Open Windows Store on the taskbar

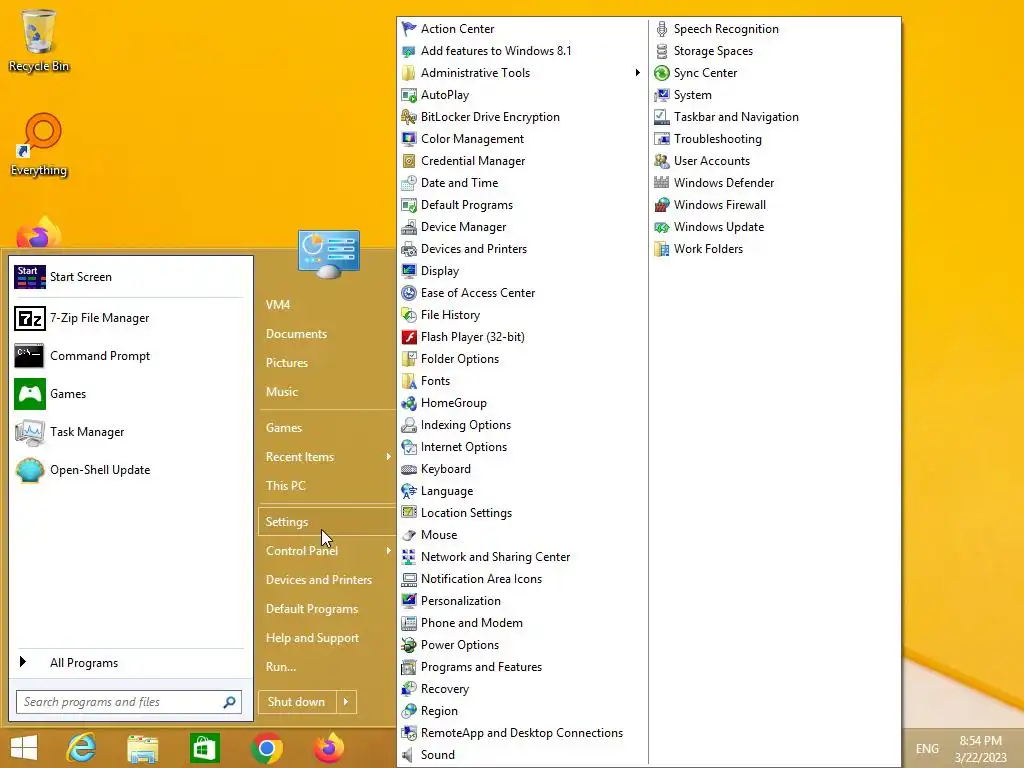204,748
